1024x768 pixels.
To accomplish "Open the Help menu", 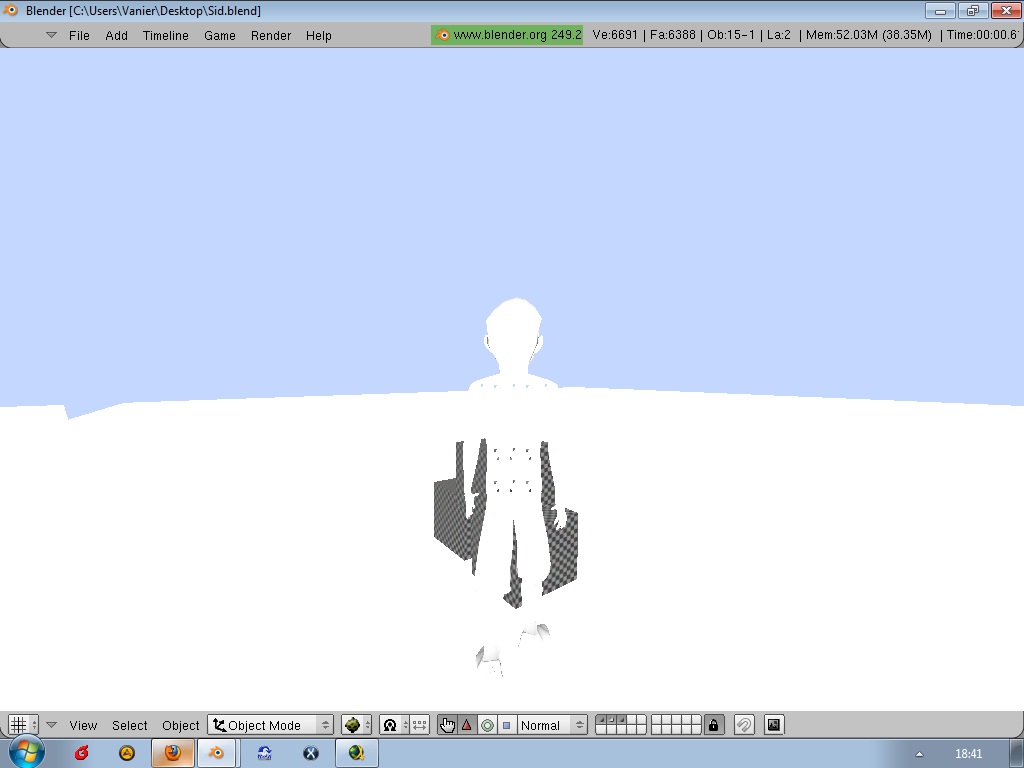I will coord(319,35).
